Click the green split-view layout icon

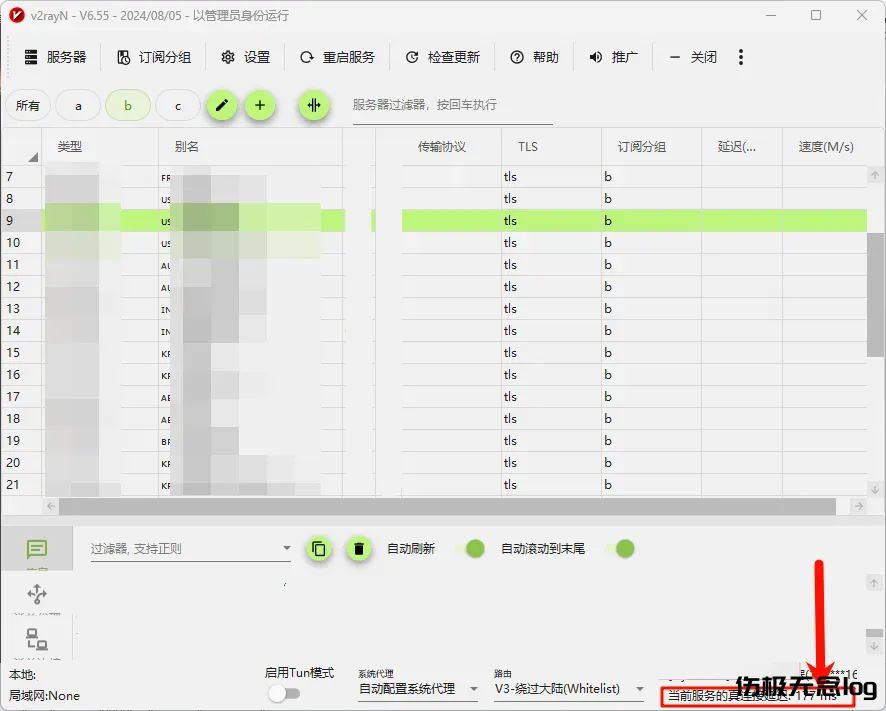pyautogui.click(x=314, y=105)
